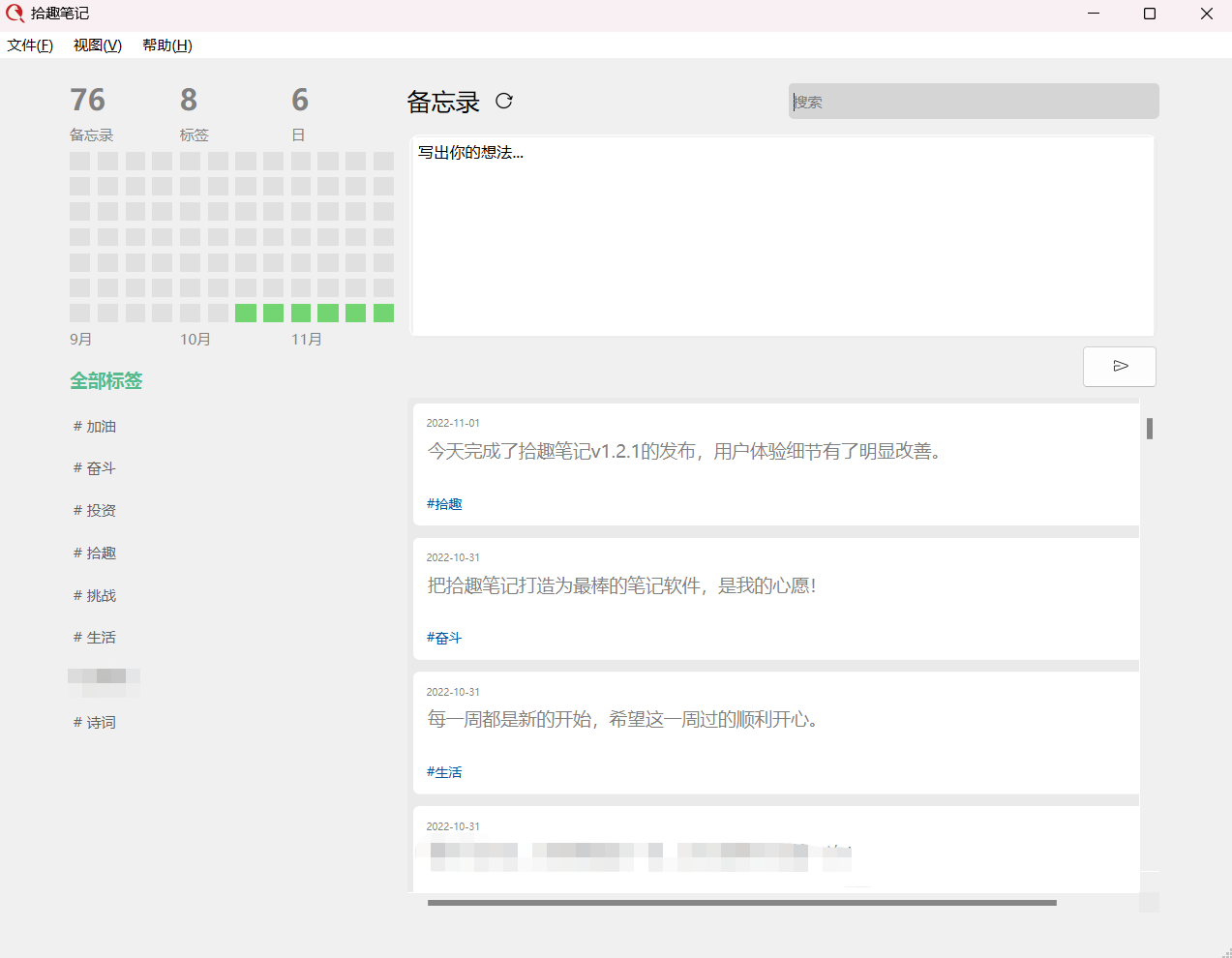Focus the 搜索 search field
This screenshot has width=1232, height=958.
coord(974,102)
